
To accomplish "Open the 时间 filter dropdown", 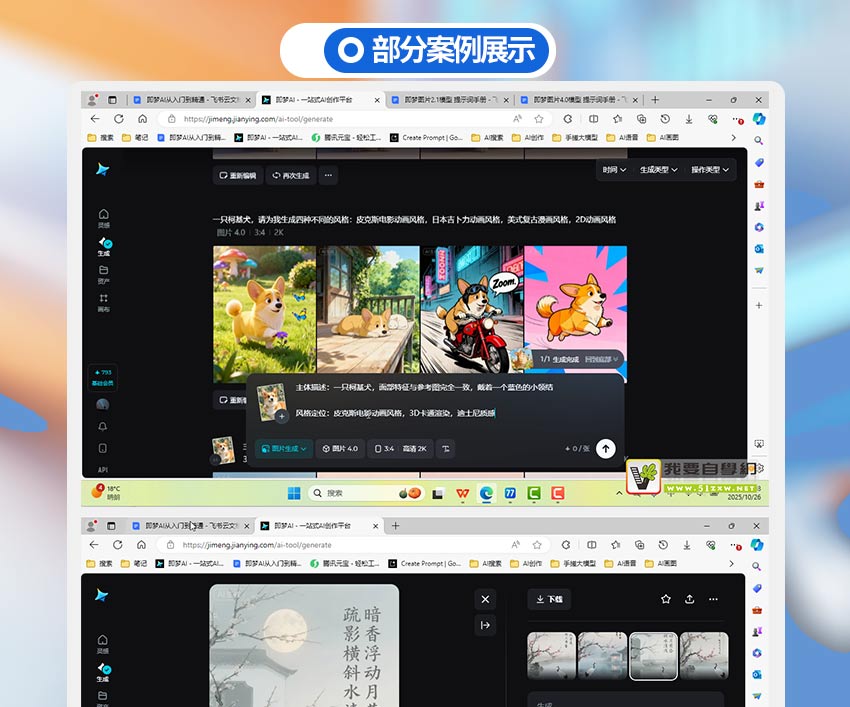I will tap(614, 170).
